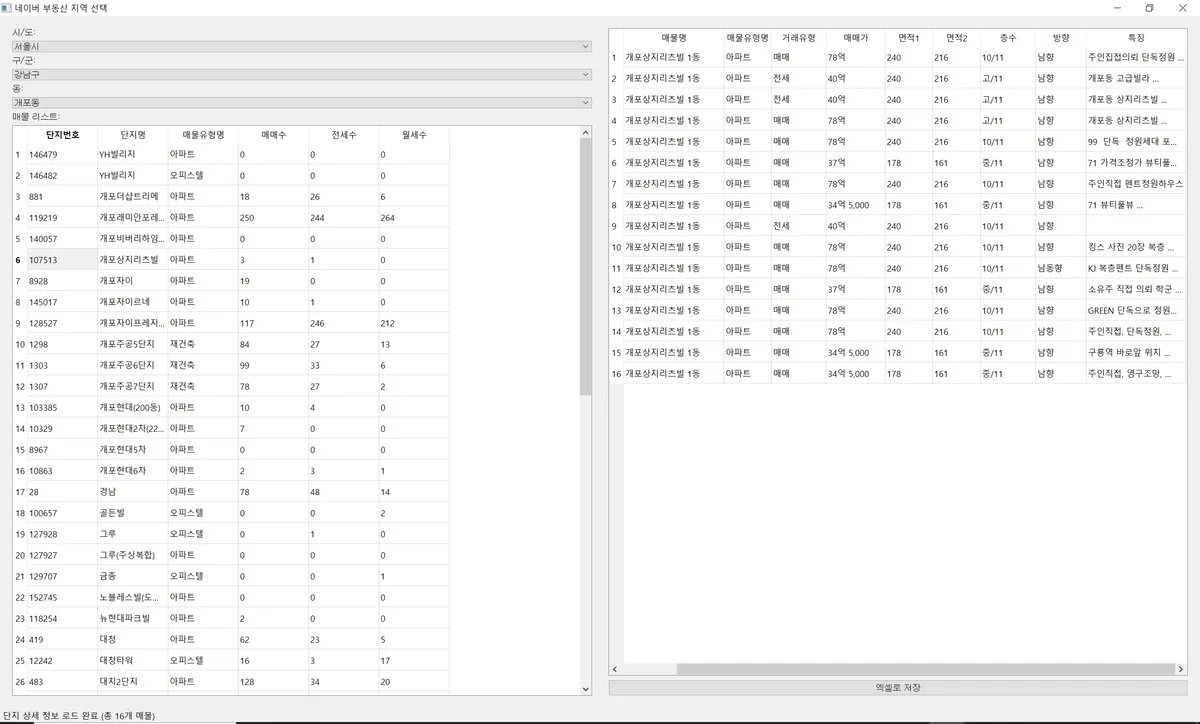The height and width of the screenshot is (724, 1200).
Task: Click the 거래유형 column header
Action: (x=798, y=37)
